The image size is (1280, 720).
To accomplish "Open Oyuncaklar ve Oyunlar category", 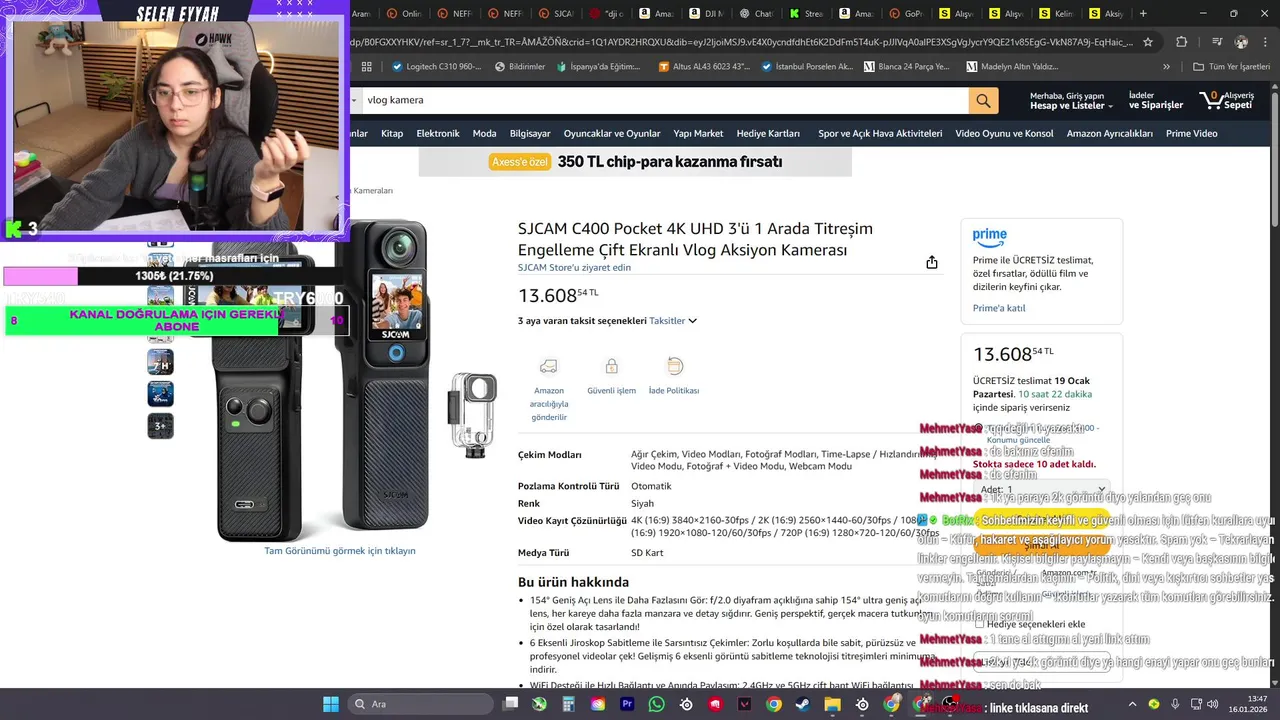I will (612, 134).
